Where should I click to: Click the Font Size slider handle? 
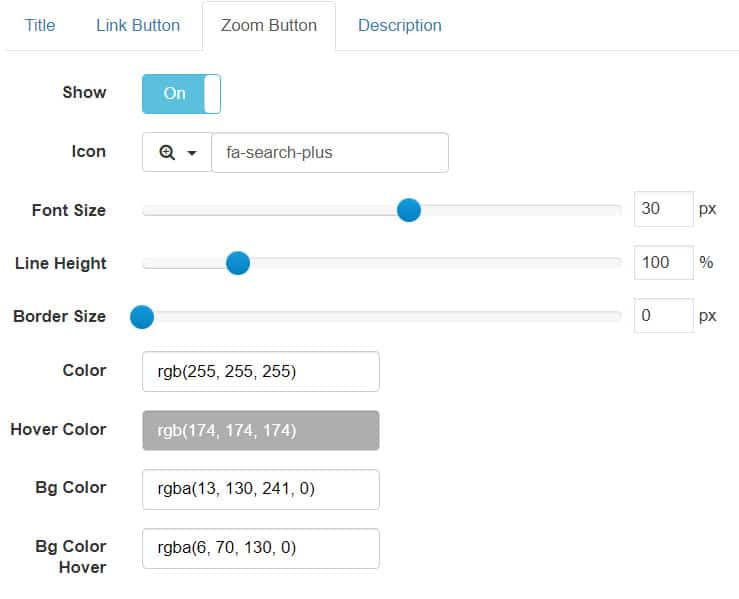click(x=409, y=210)
